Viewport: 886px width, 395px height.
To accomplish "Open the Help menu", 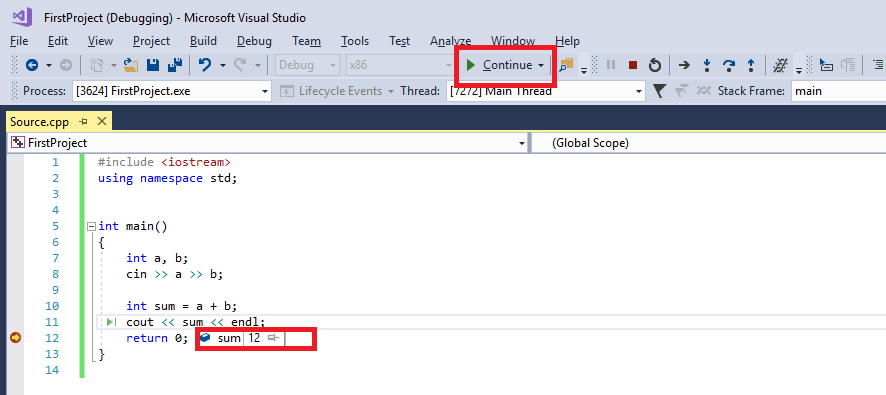I will (567, 41).
